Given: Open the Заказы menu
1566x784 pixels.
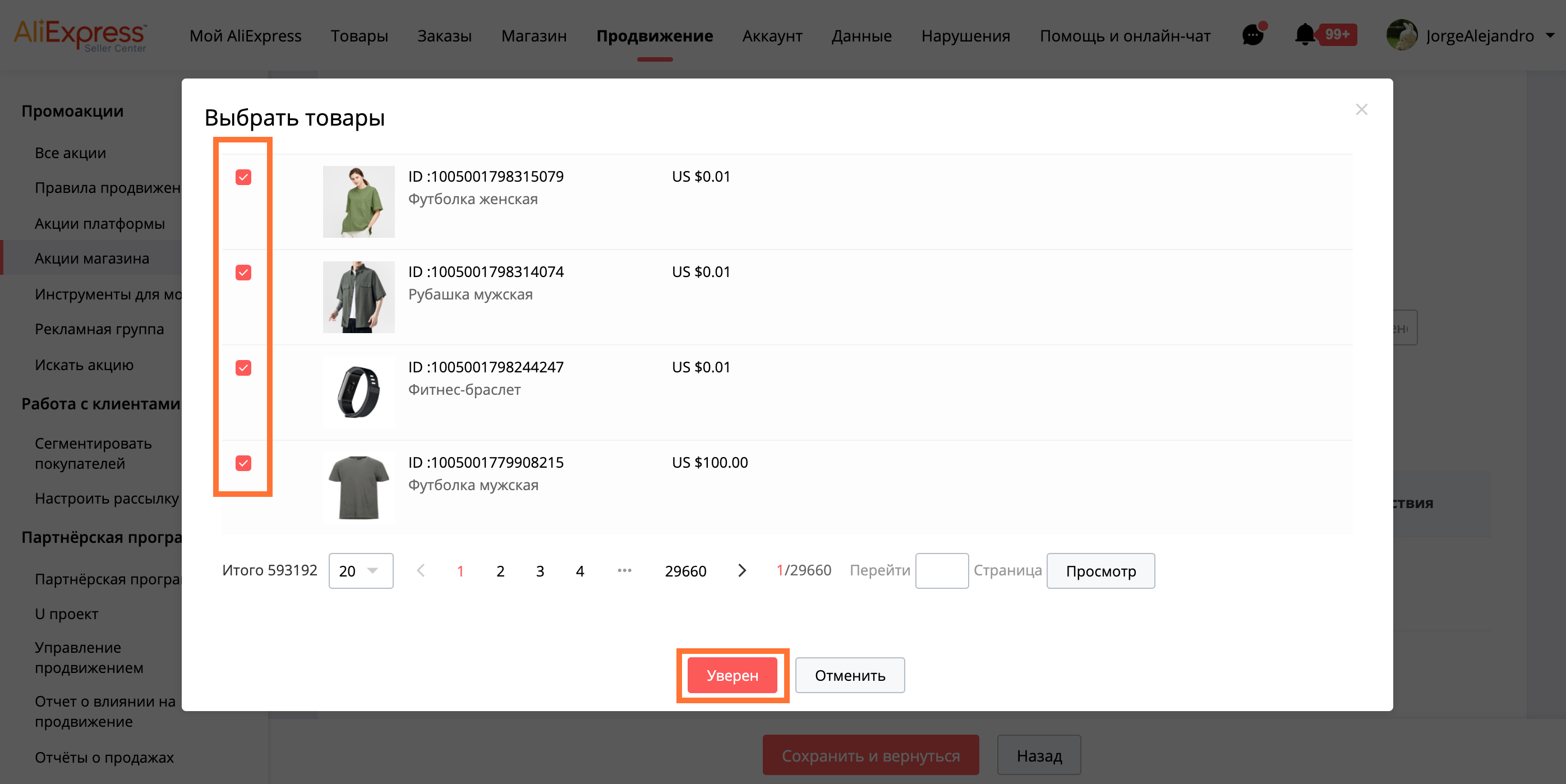Looking at the screenshot, I should (444, 36).
